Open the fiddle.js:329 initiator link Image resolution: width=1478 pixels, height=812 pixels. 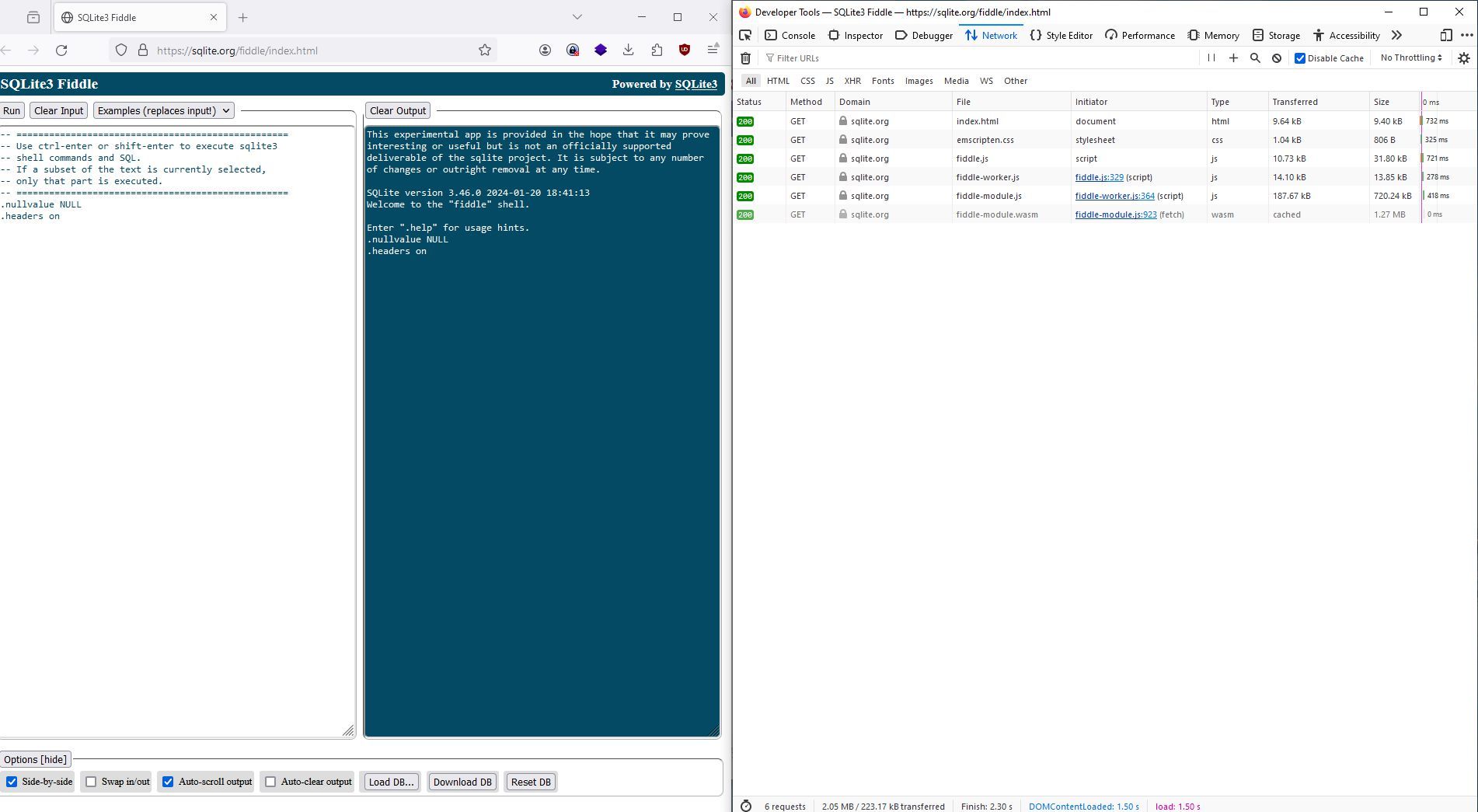click(x=1099, y=177)
